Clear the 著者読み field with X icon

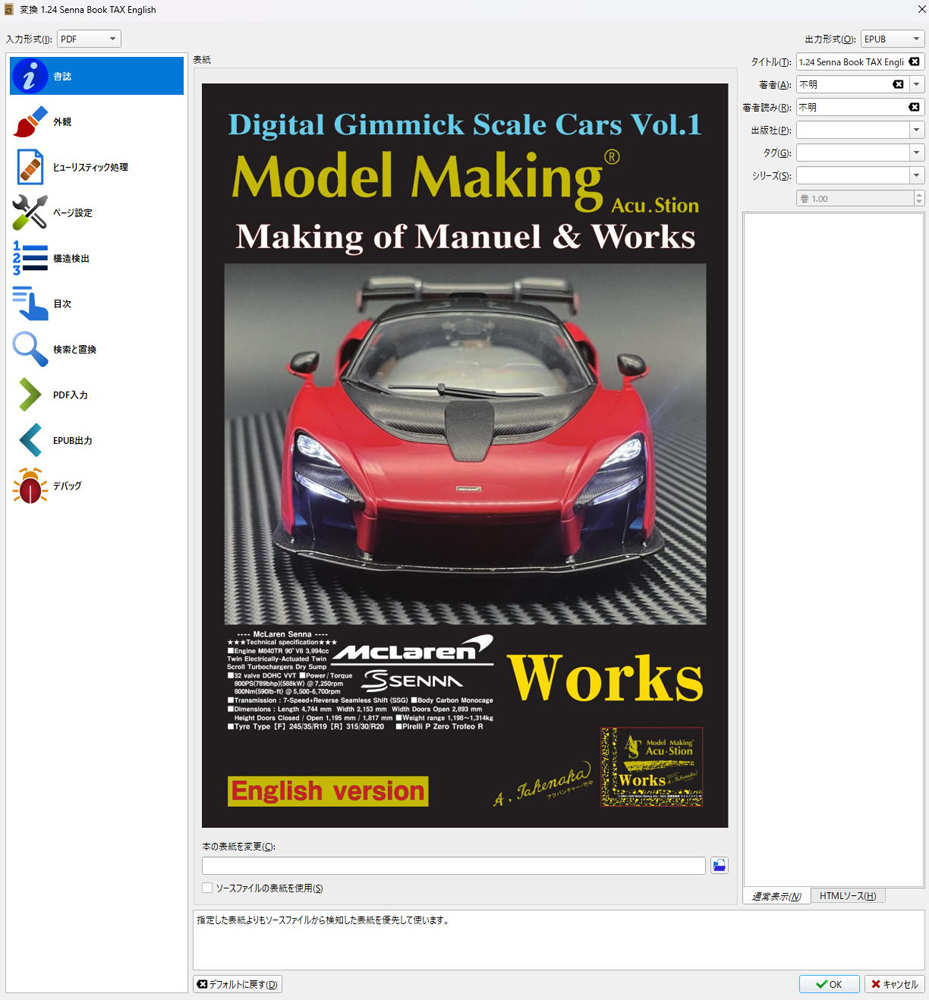914,107
